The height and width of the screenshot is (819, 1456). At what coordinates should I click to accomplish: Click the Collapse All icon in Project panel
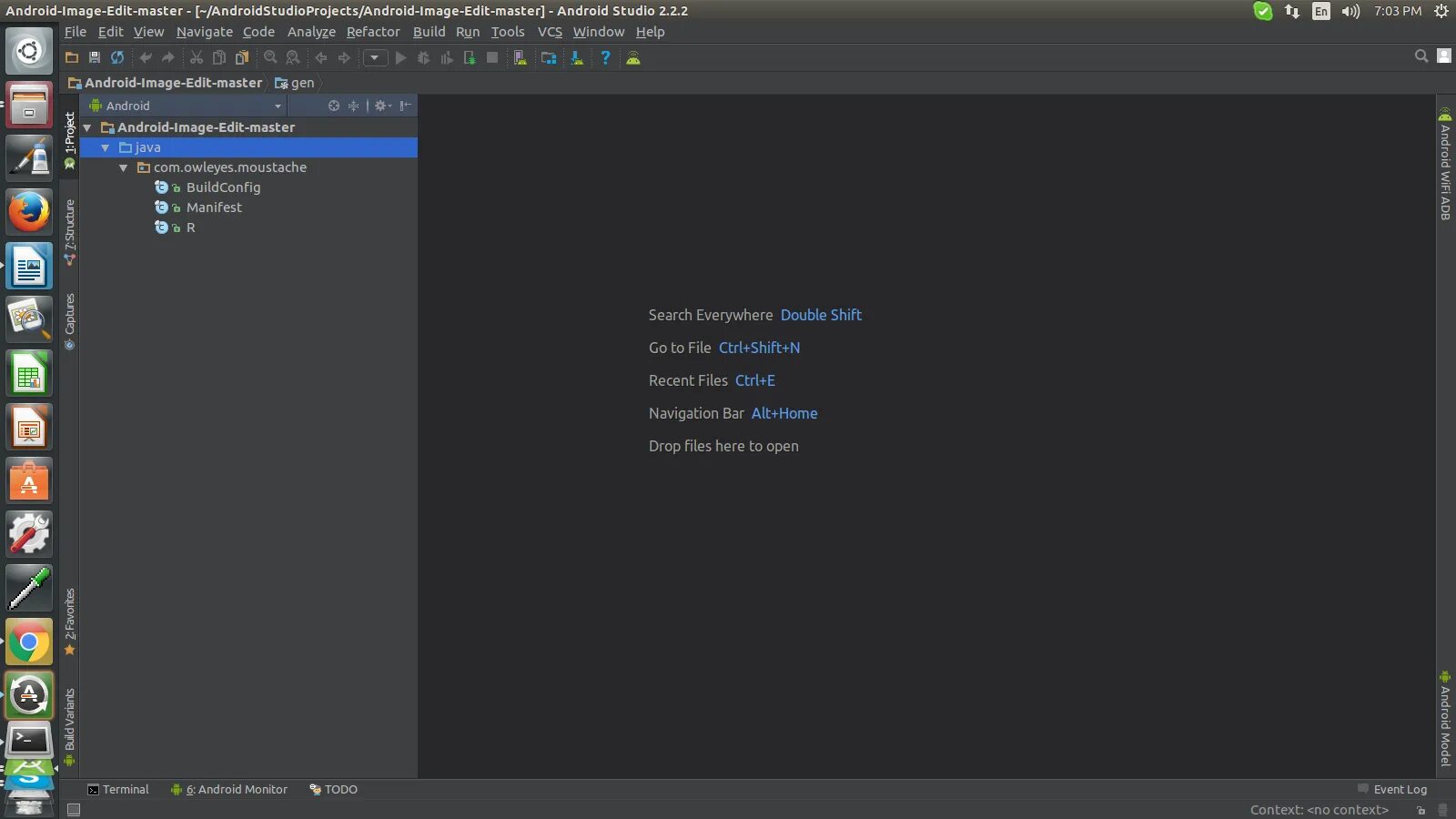tap(354, 106)
